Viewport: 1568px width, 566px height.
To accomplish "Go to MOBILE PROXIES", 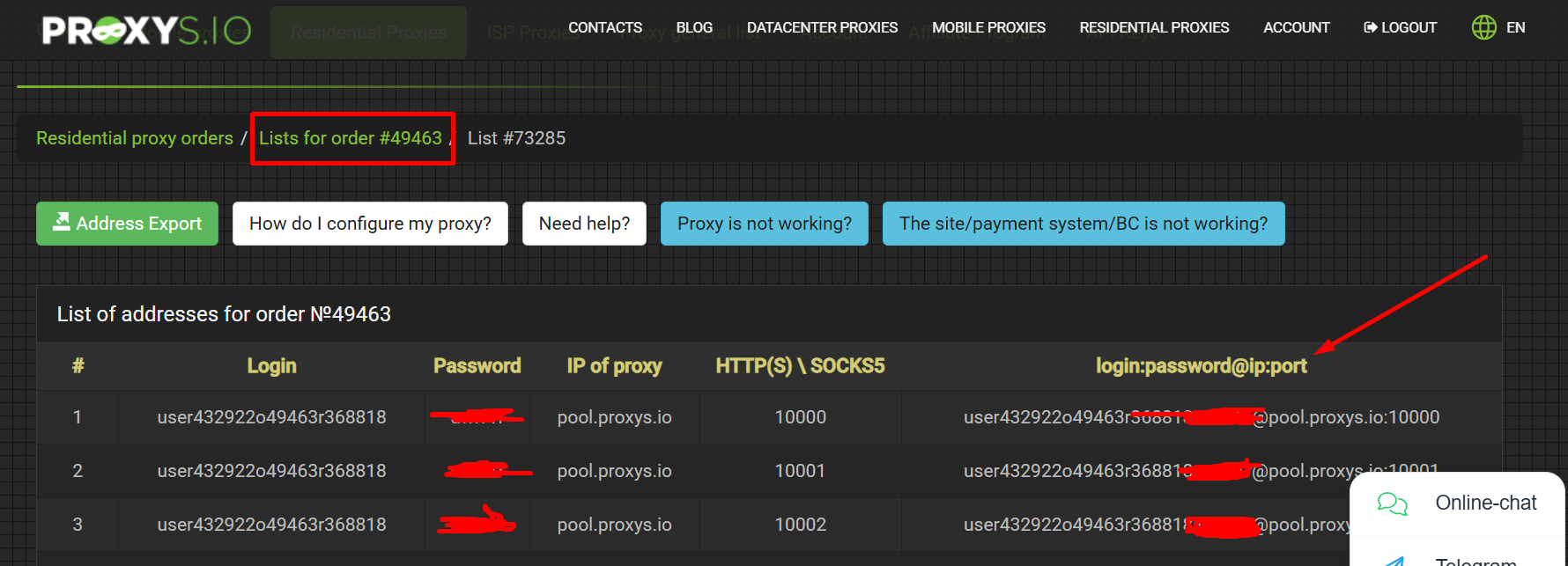I will click(x=988, y=27).
